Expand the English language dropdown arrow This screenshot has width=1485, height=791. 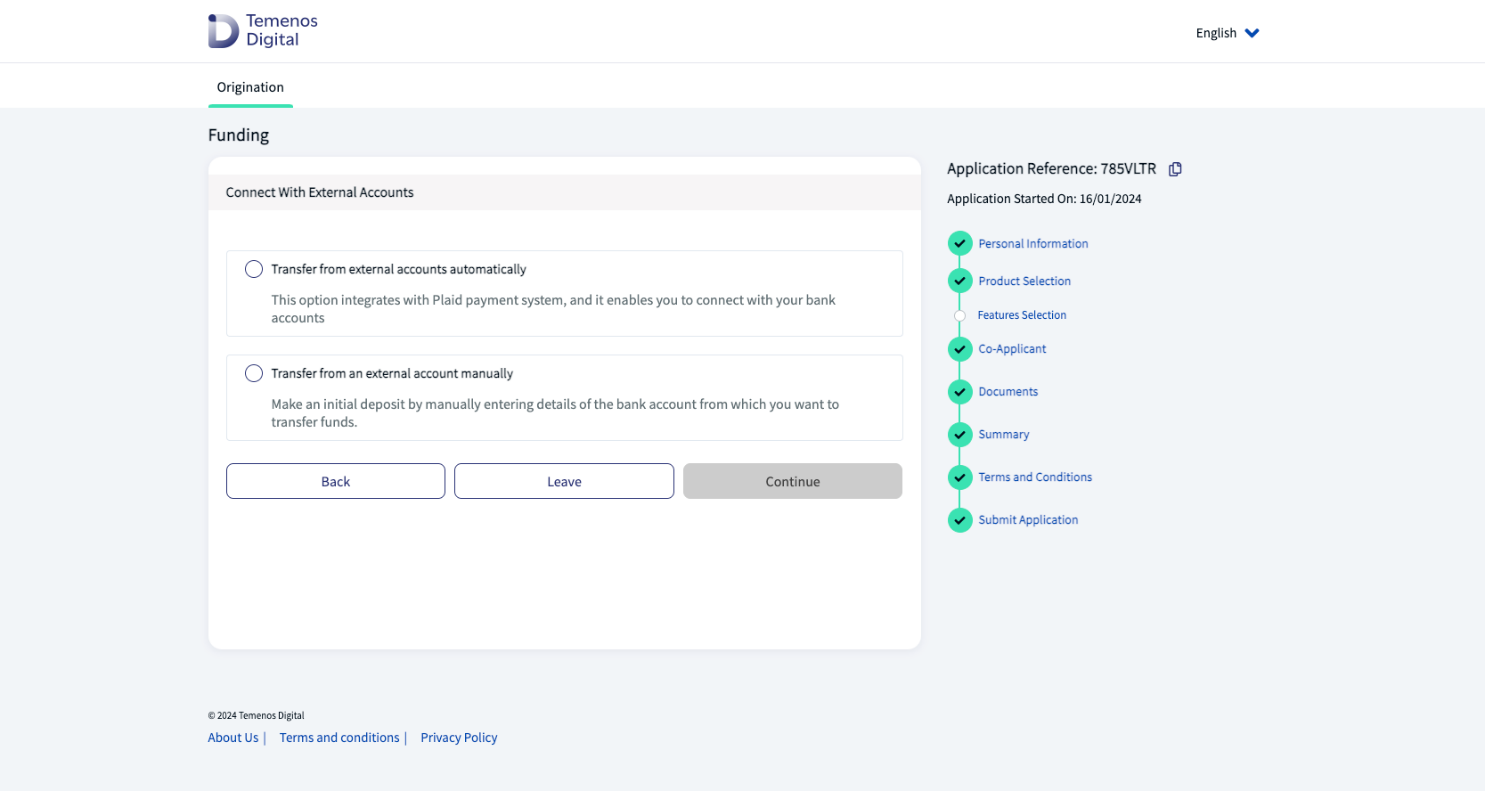pyautogui.click(x=1252, y=33)
